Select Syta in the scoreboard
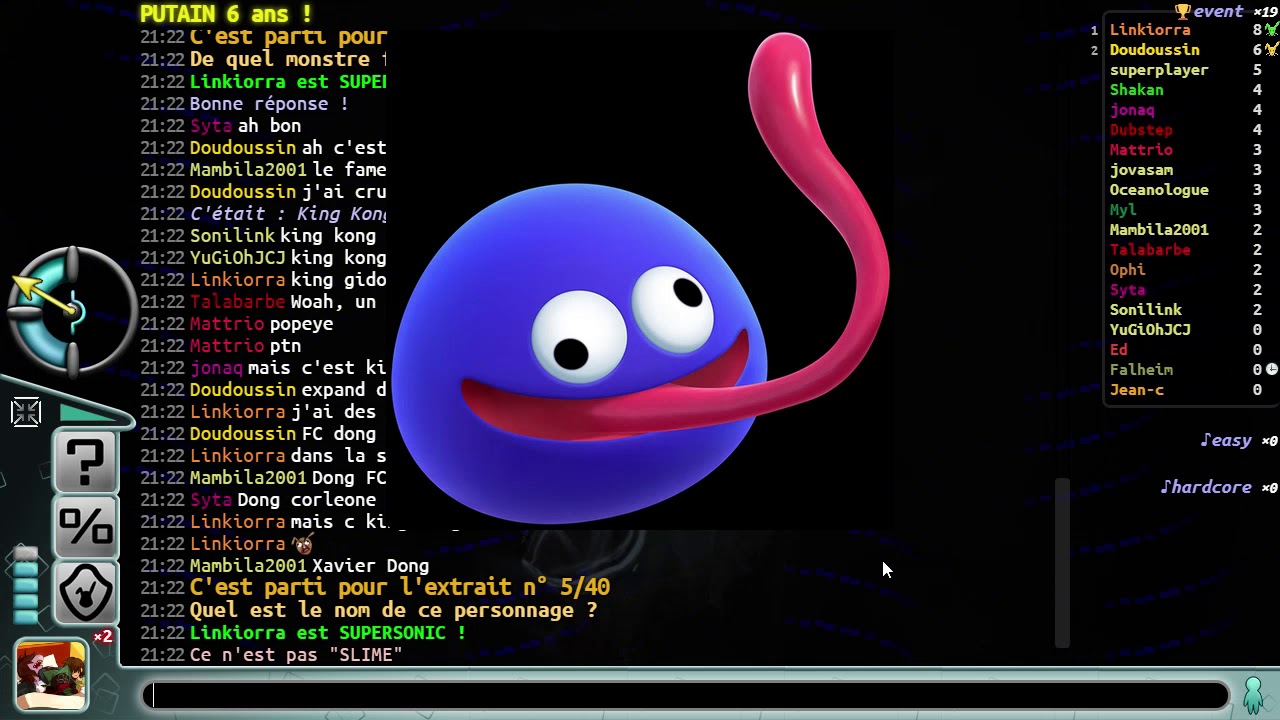The height and width of the screenshot is (720, 1280). pyautogui.click(x=1127, y=290)
